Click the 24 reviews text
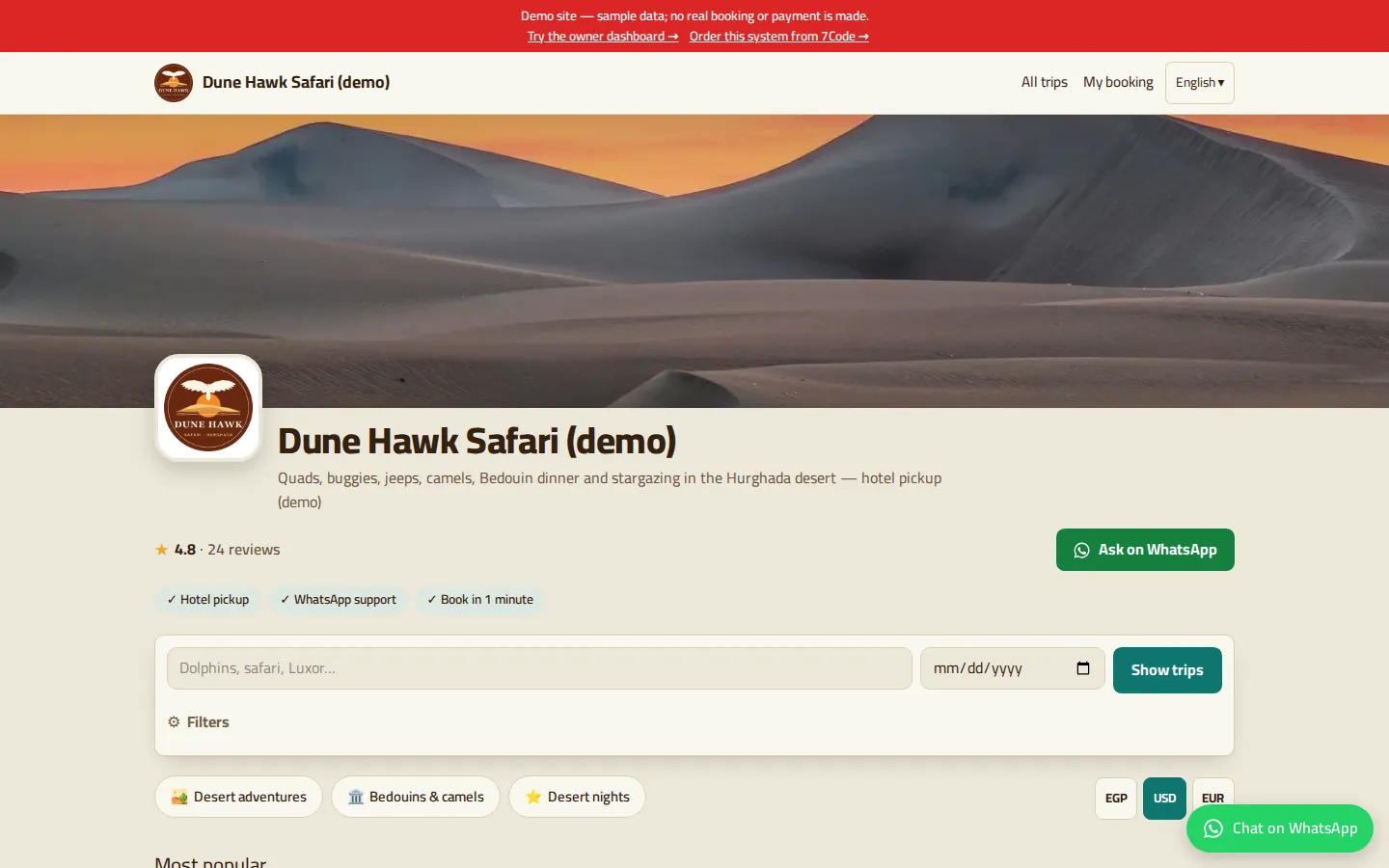This screenshot has width=1389, height=868. click(x=244, y=550)
